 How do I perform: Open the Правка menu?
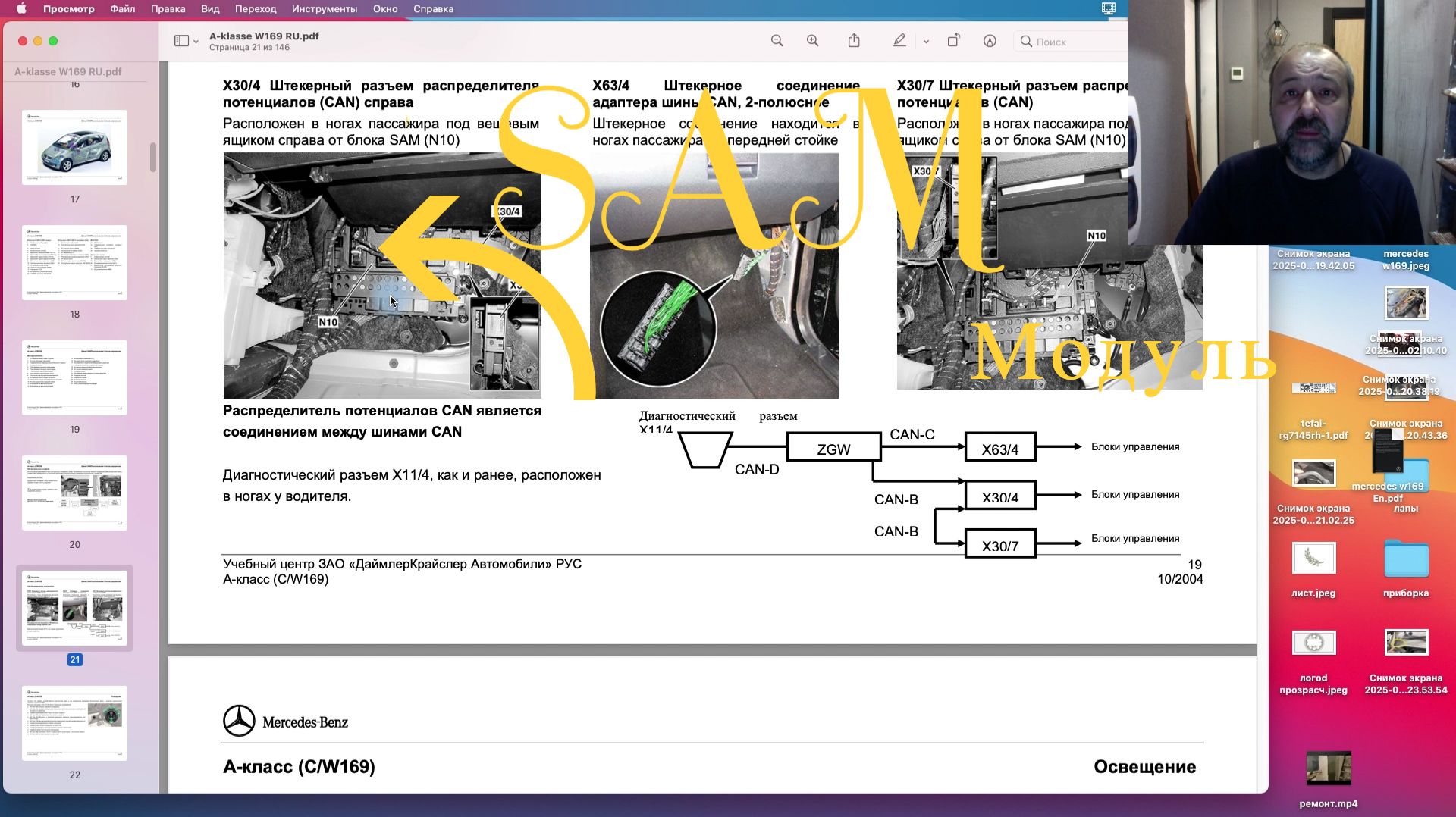pos(168,9)
